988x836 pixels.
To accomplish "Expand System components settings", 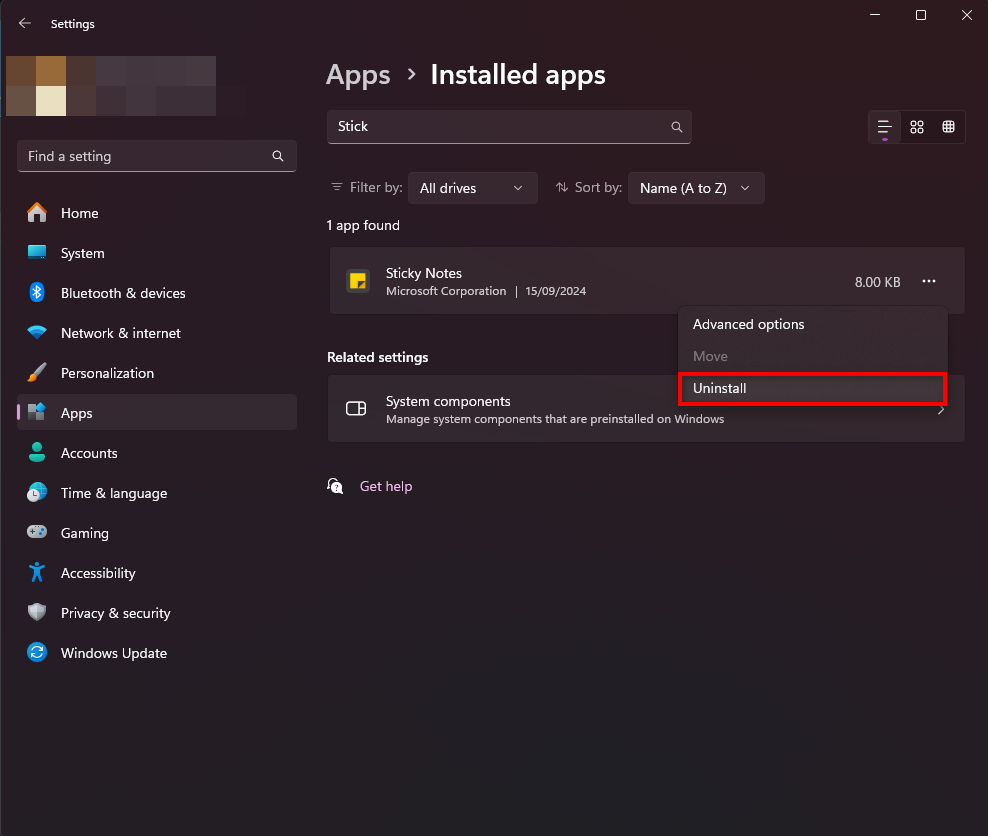I will pyautogui.click(x=938, y=408).
